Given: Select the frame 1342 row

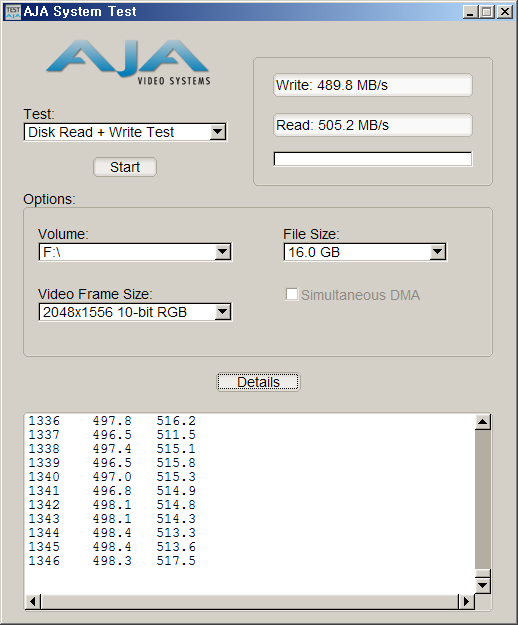Looking at the screenshot, I should point(112,505).
